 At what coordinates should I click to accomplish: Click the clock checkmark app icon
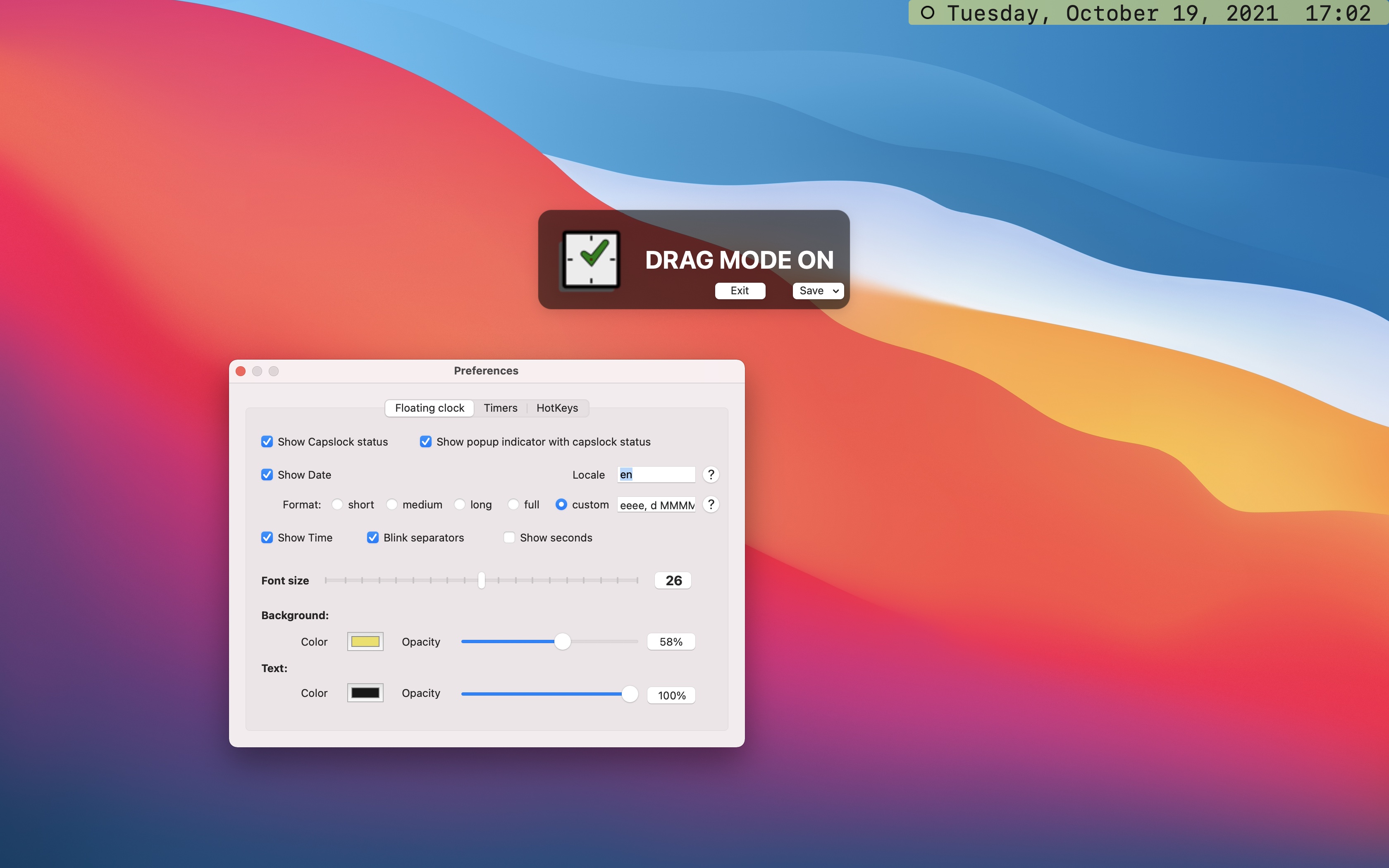(x=591, y=260)
